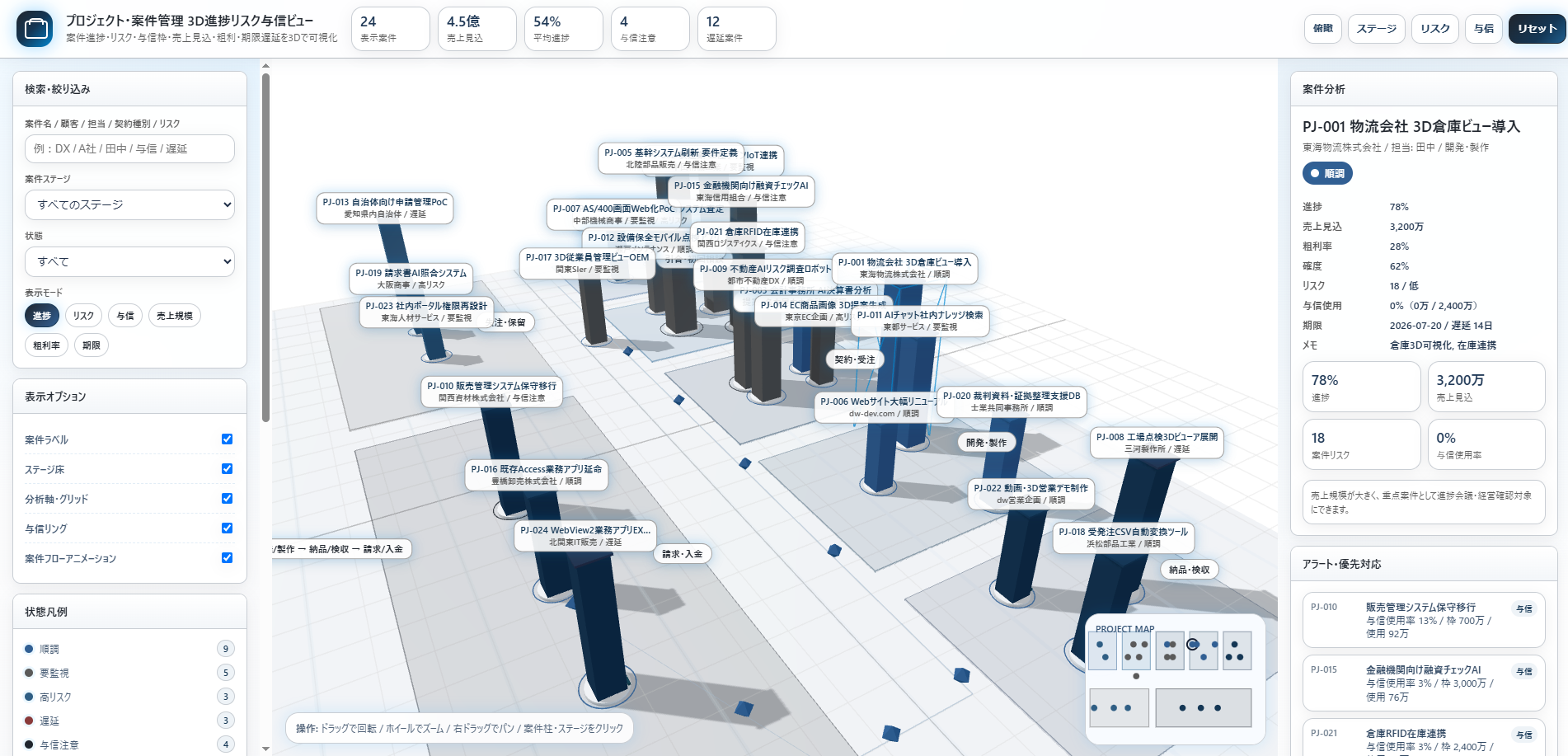The height and width of the screenshot is (756, 1568).
Task: Click the PROJECT MAP minimap
Action: pos(1175,680)
